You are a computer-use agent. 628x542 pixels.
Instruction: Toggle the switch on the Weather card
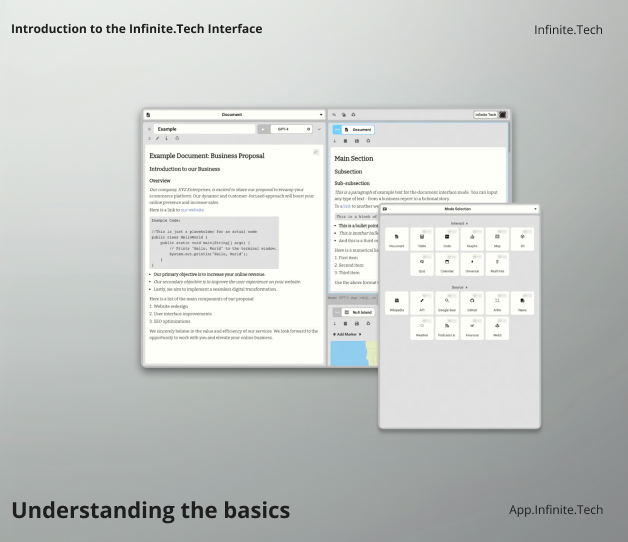coord(427,320)
